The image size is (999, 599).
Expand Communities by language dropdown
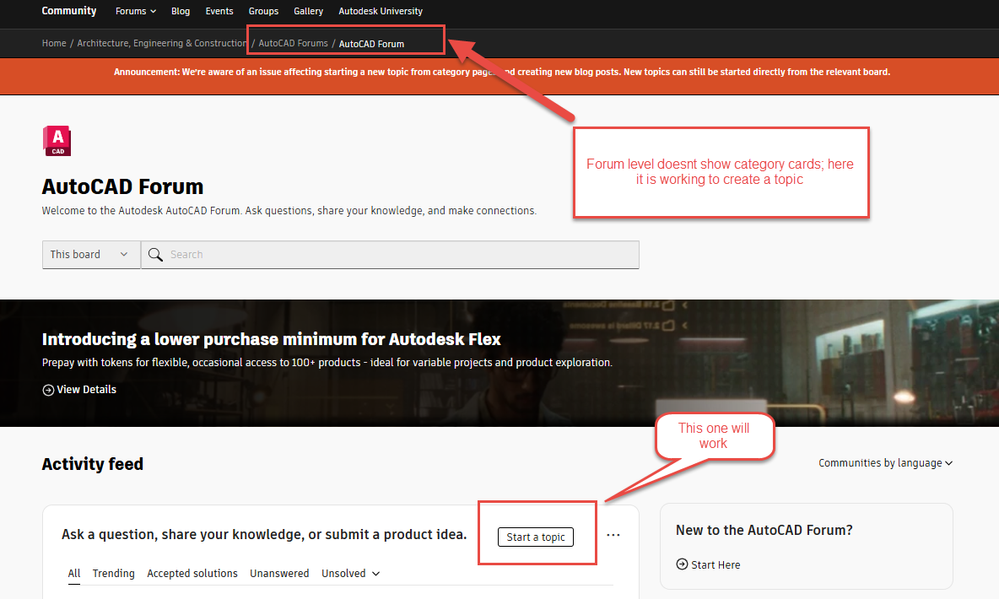pos(886,463)
